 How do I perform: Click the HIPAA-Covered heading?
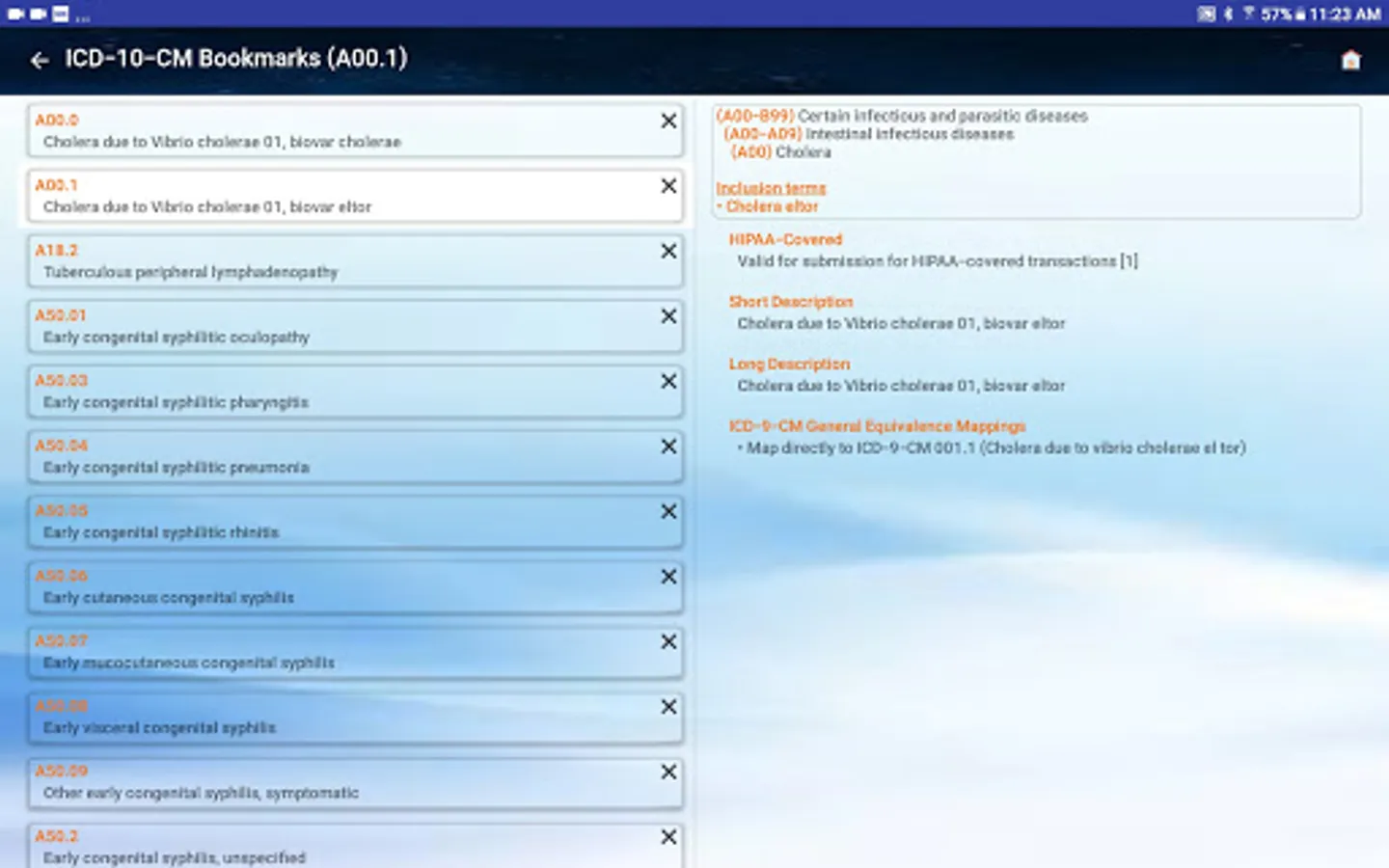785,239
